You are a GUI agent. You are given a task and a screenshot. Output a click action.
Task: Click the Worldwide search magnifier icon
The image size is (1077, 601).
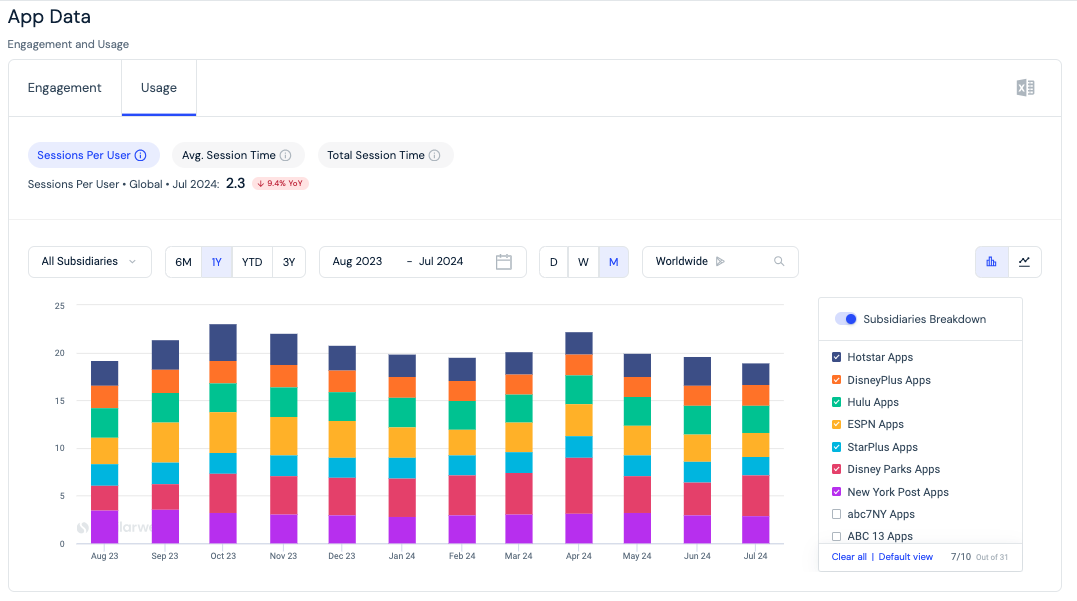tap(779, 261)
